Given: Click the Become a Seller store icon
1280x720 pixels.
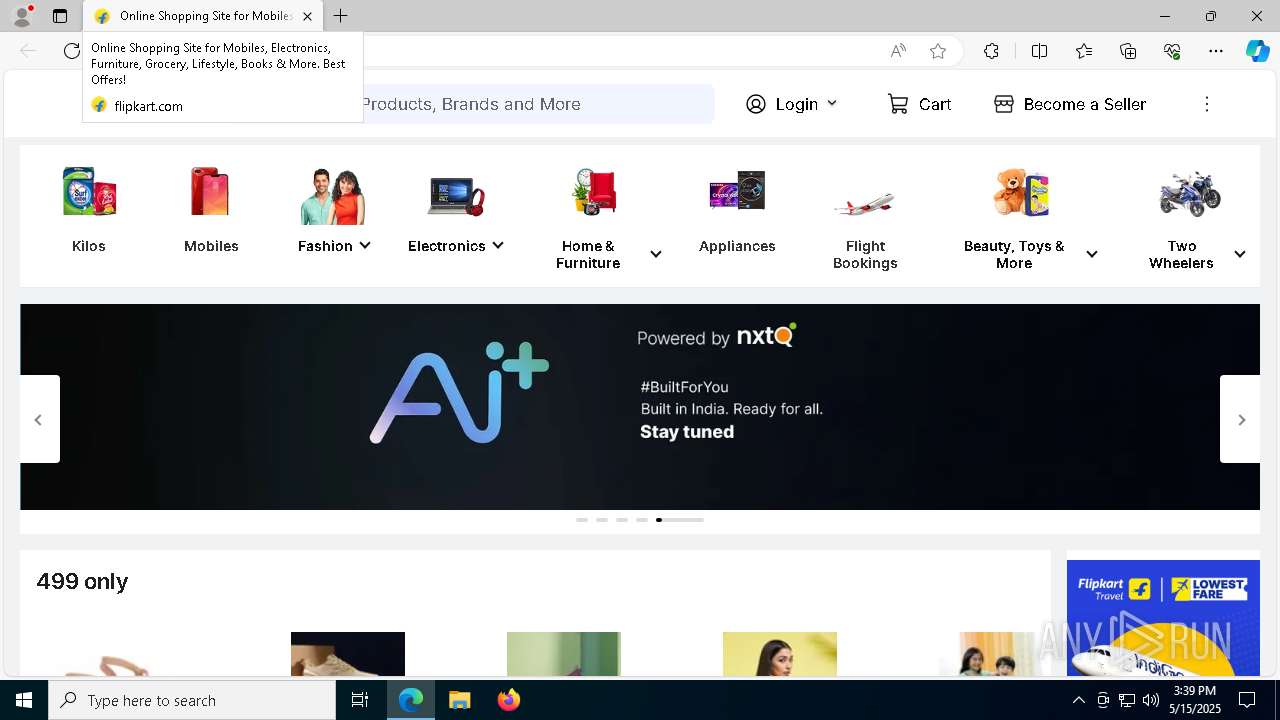Looking at the screenshot, I should point(1004,104).
